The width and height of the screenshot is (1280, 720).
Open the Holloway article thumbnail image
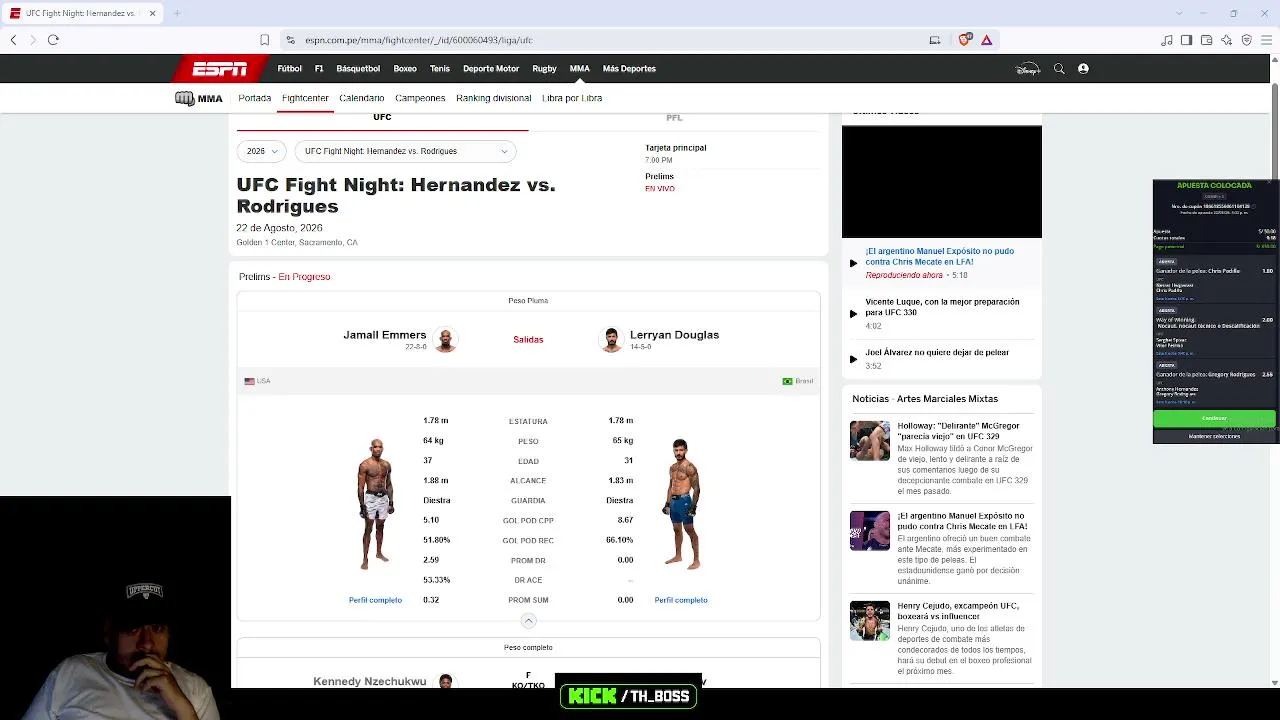[870, 441]
